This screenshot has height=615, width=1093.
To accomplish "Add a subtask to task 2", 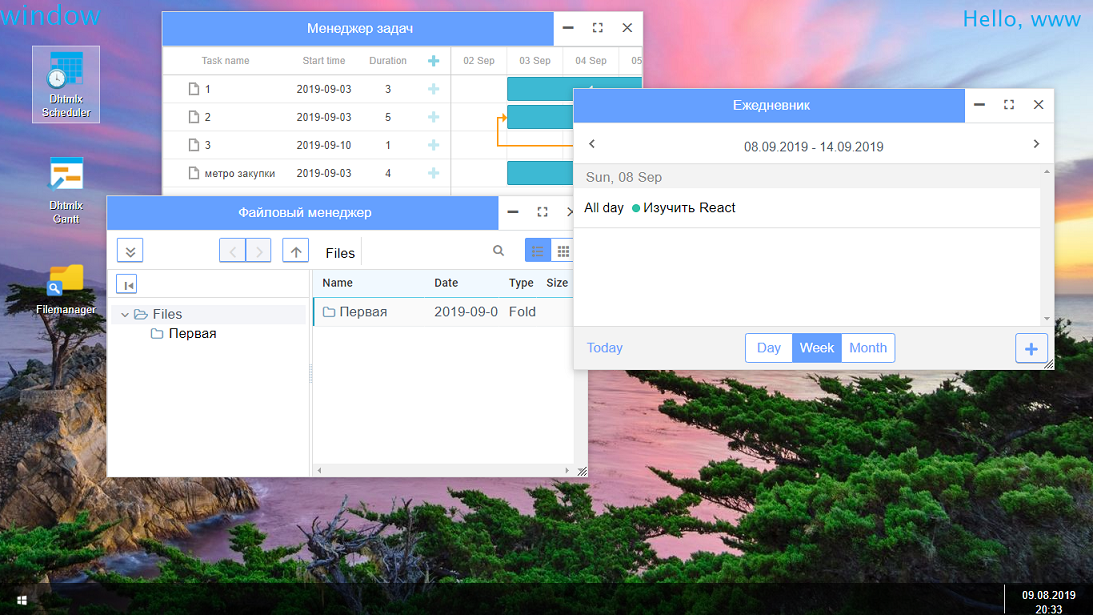I will point(434,116).
